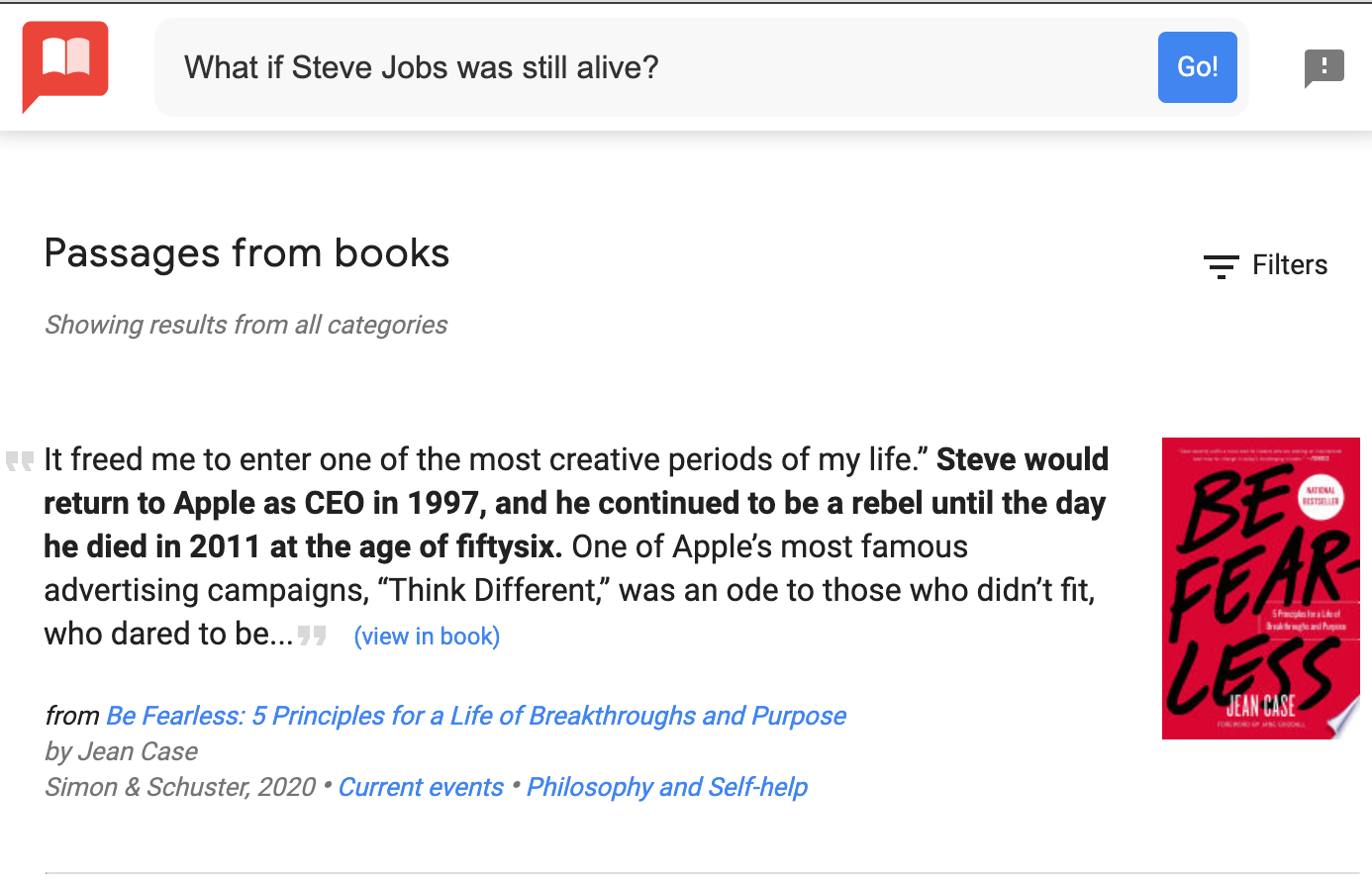Click the Be Fearless book cover thumbnail
Screen dimensions: 1372x885
[1259, 588]
